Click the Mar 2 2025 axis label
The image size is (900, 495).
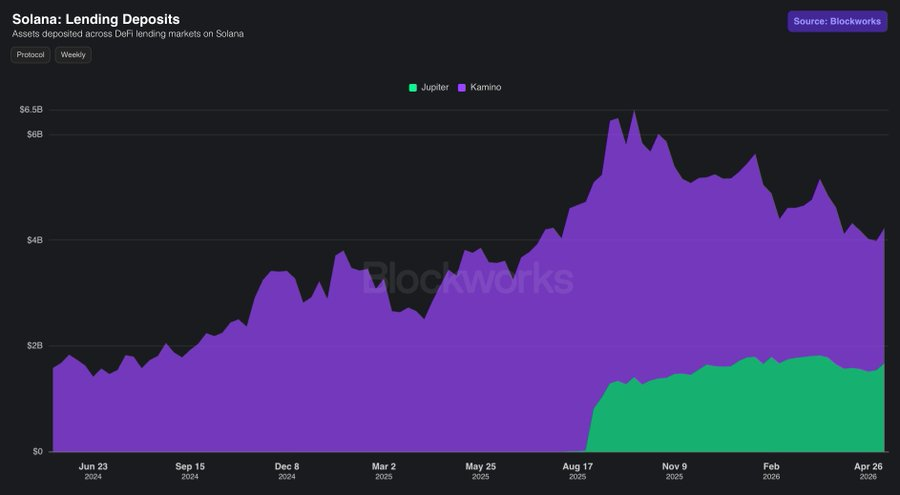point(383,471)
